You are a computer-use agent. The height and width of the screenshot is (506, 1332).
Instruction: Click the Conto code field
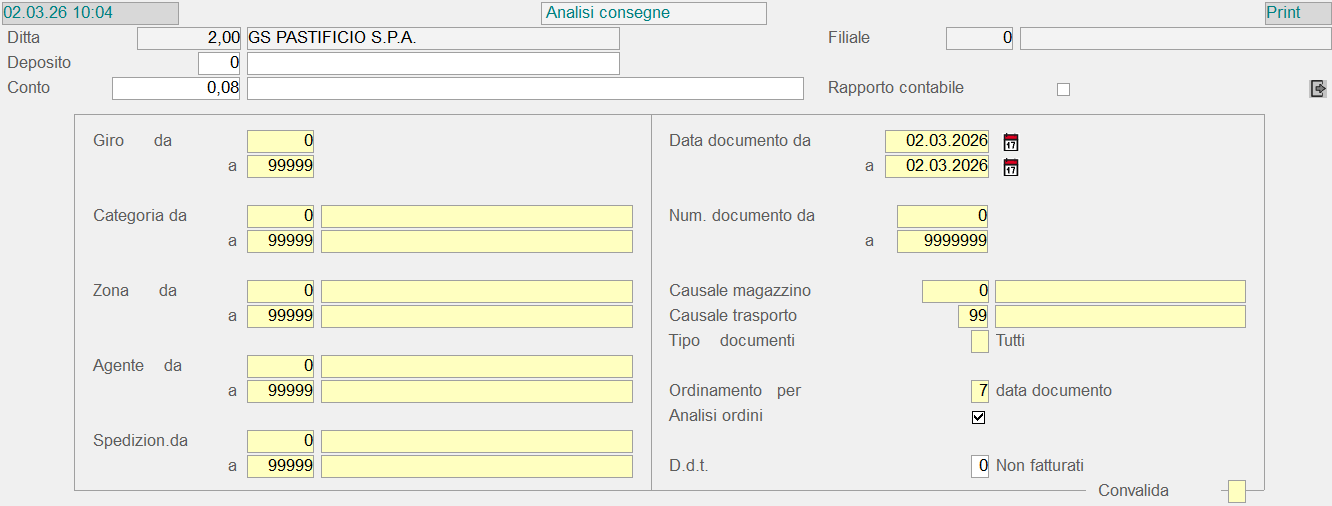click(x=176, y=88)
